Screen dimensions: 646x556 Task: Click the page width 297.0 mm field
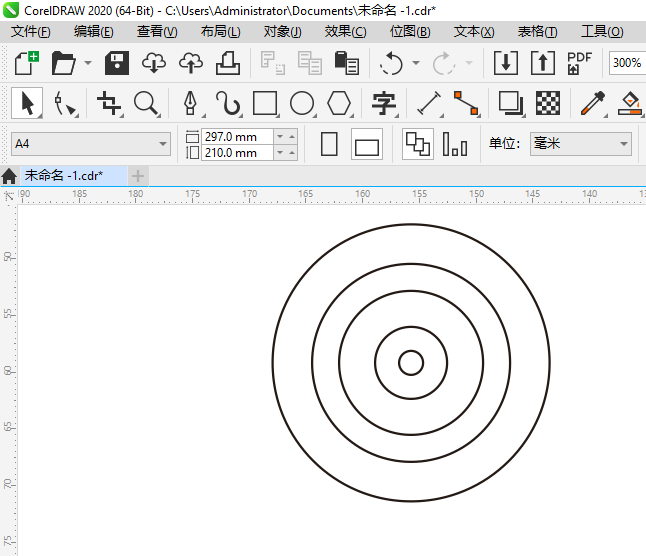pyautogui.click(x=236, y=136)
